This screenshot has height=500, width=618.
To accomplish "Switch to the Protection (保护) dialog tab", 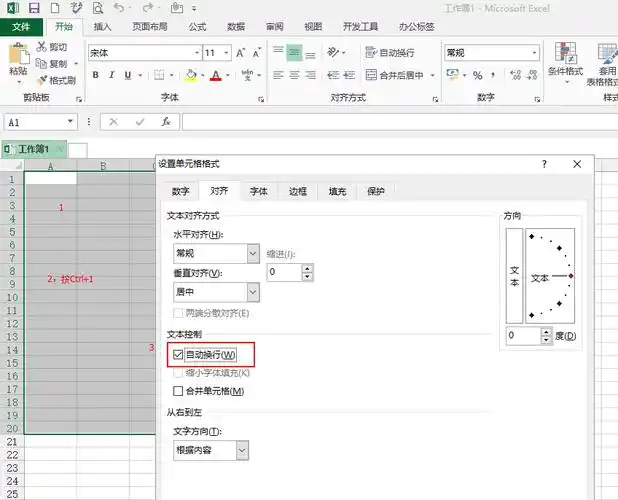I will tap(376, 191).
